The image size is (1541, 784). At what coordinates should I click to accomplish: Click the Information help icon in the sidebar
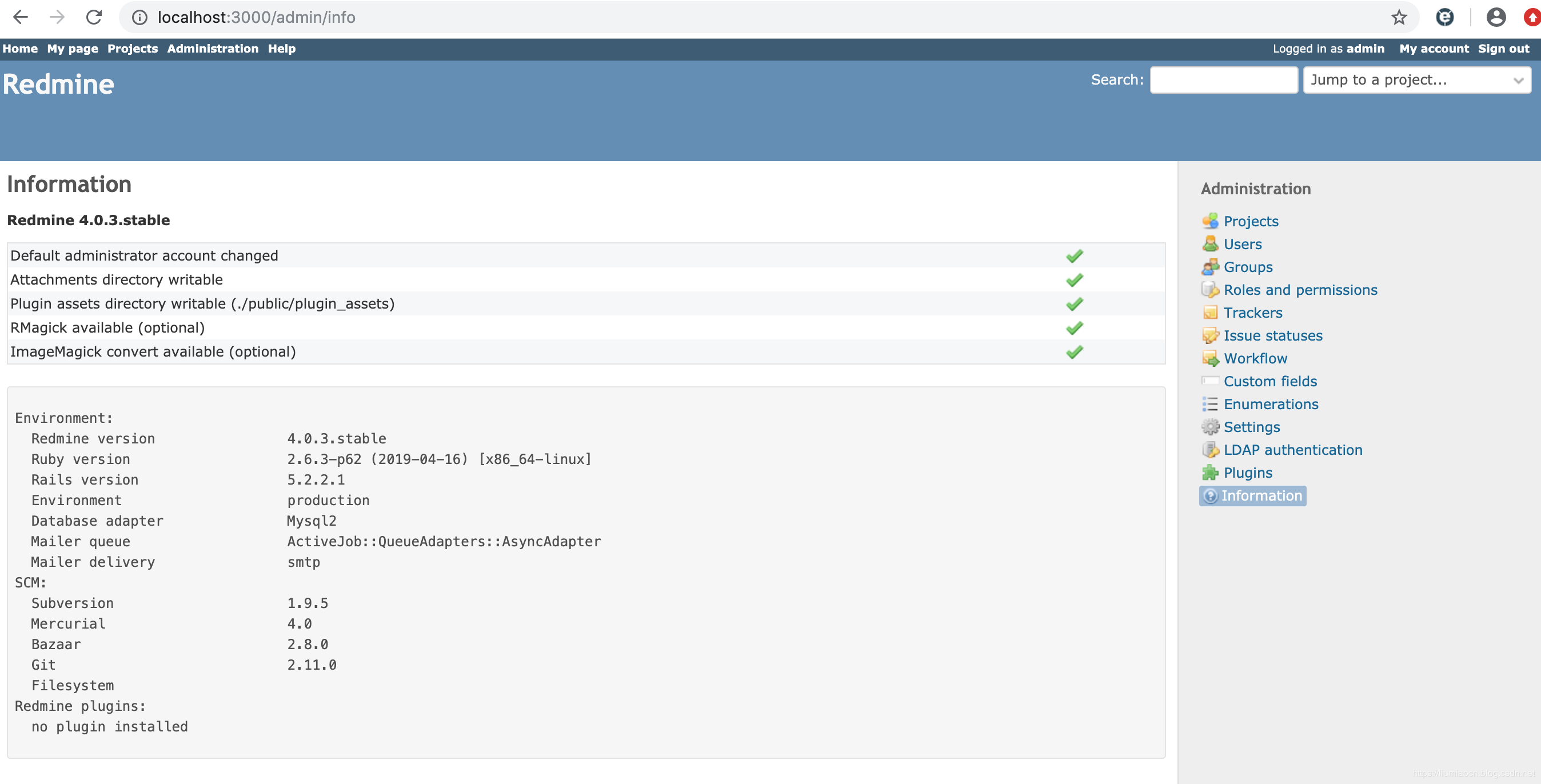tap(1209, 496)
